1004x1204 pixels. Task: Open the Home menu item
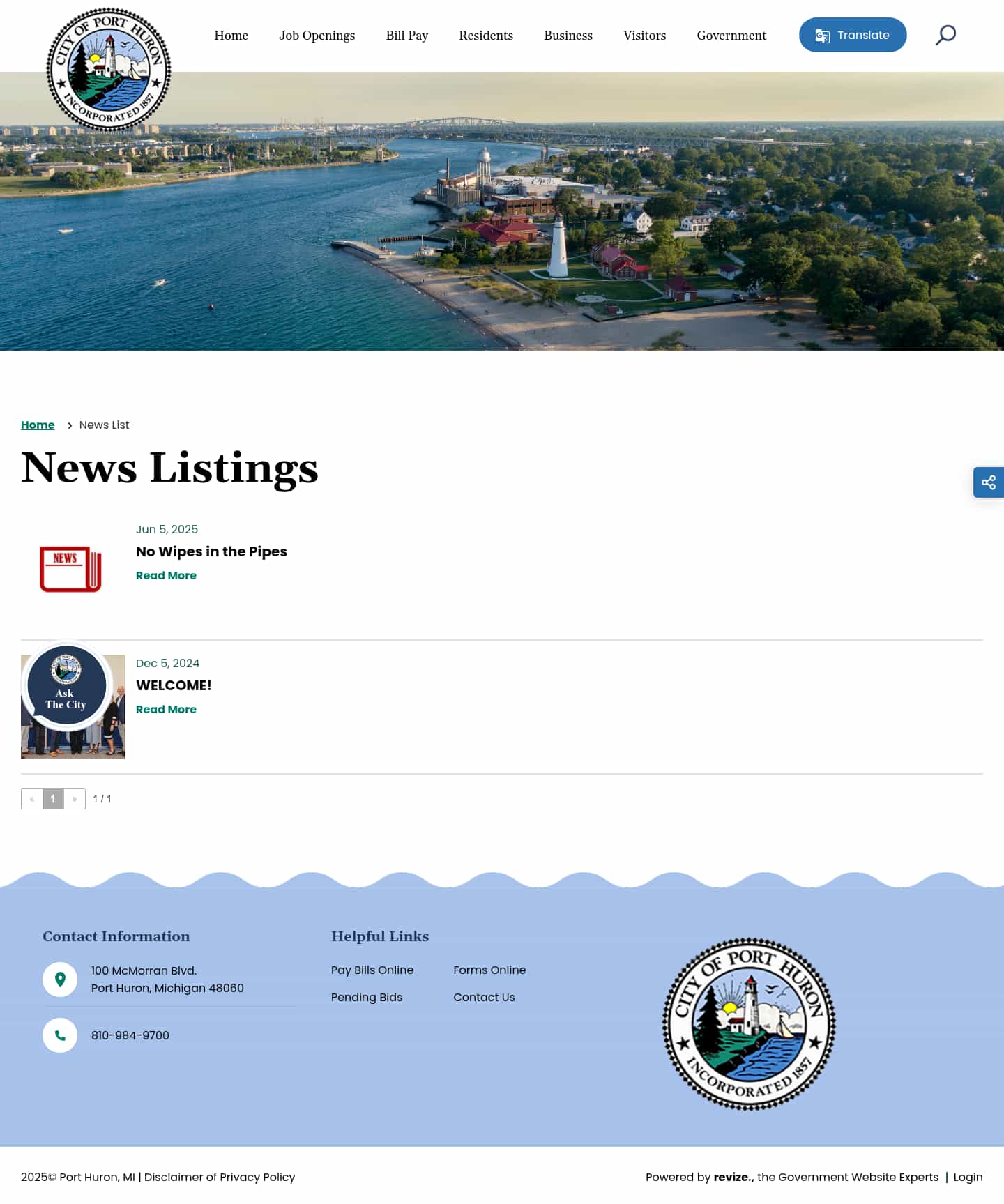231,36
